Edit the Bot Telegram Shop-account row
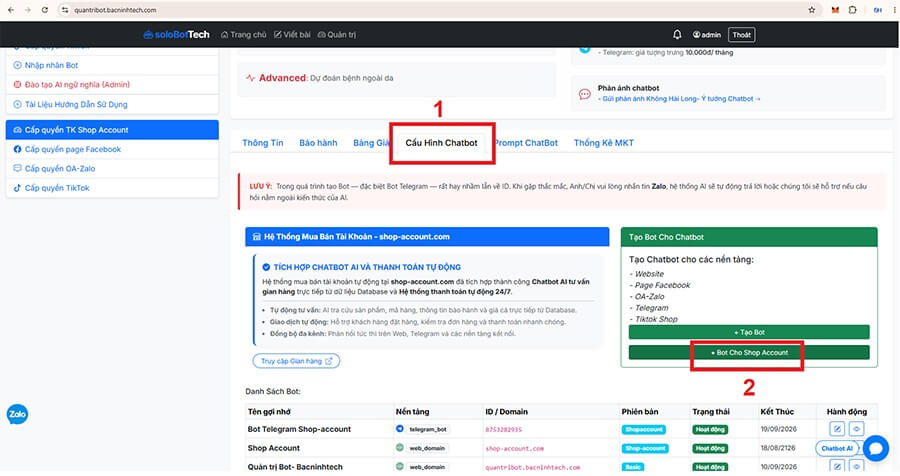This screenshot has height=476, width=900. click(x=837, y=429)
